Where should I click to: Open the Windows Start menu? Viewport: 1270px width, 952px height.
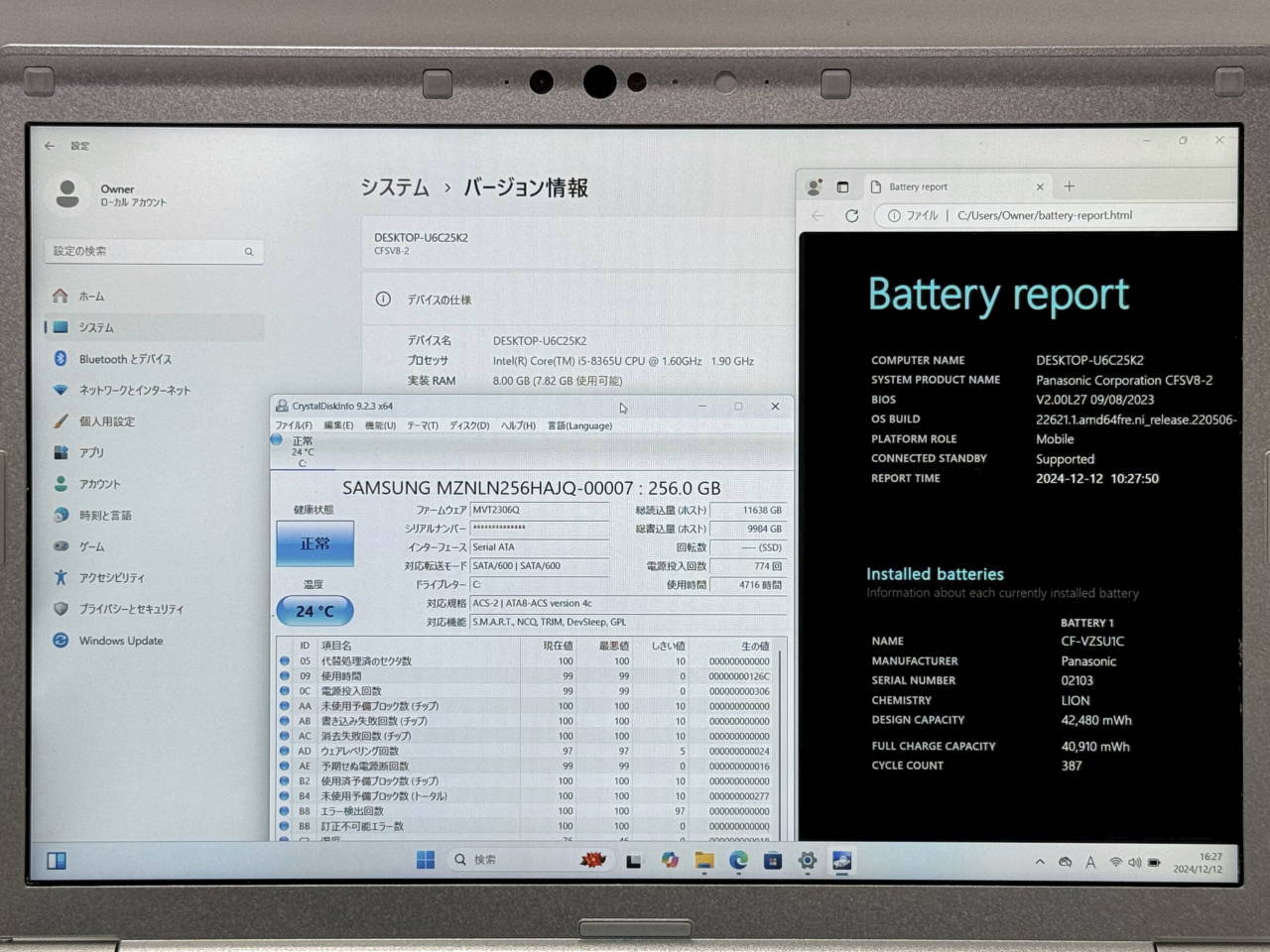tap(426, 860)
